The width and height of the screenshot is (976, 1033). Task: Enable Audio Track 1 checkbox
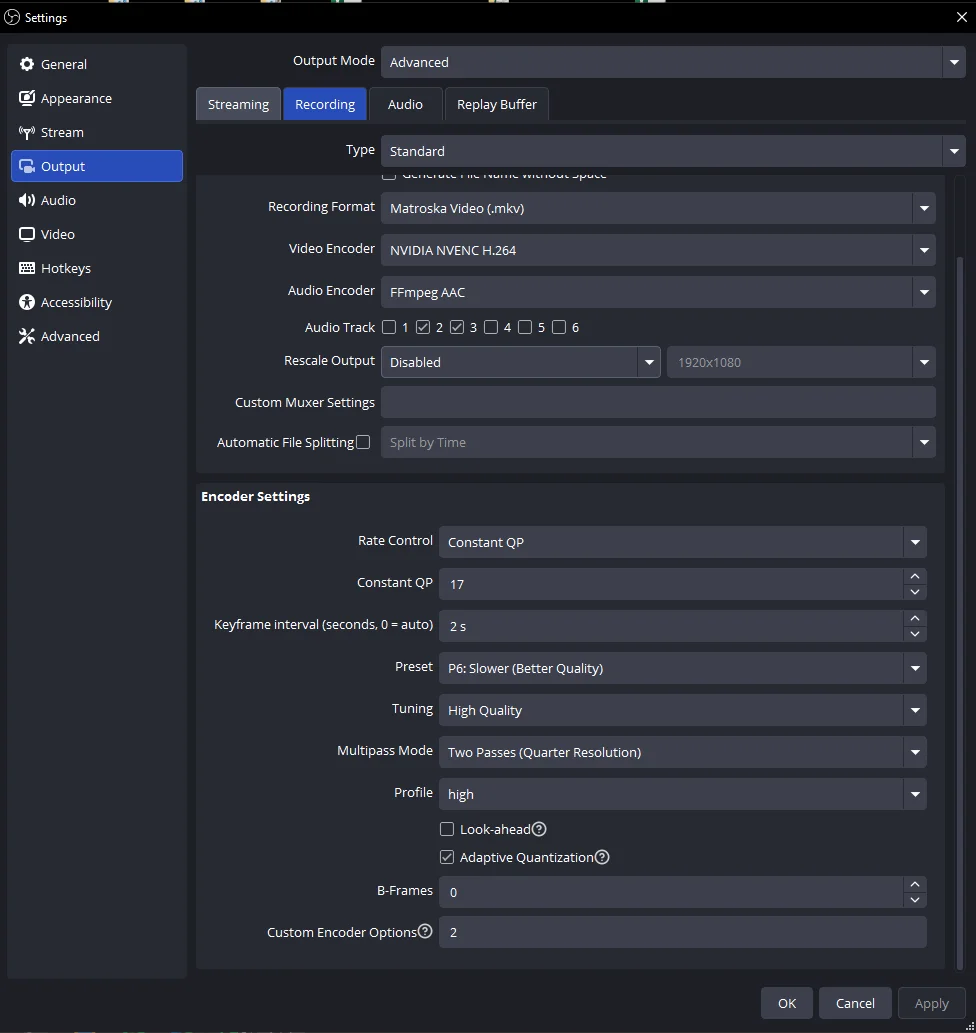point(389,327)
